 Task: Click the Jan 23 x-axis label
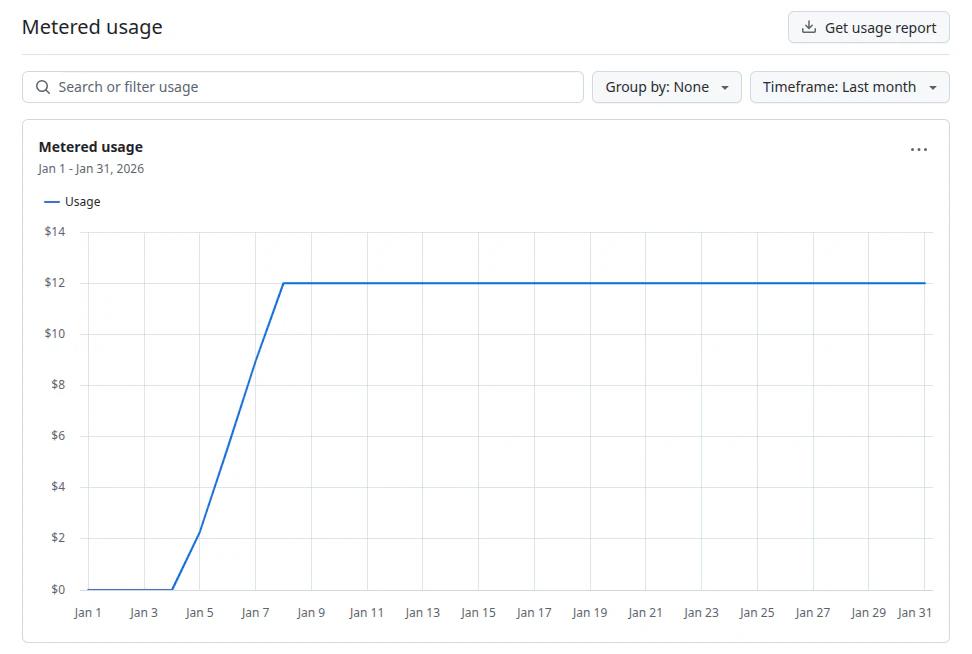701,612
